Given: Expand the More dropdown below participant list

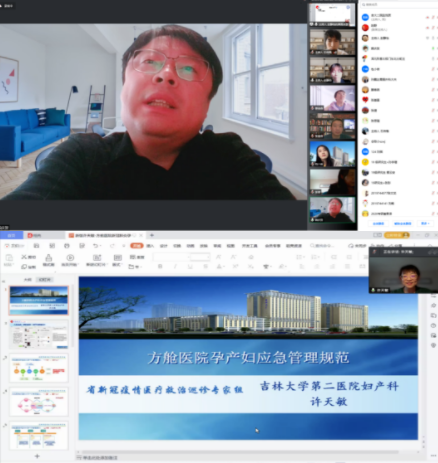Looking at the screenshot, I should (x=425, y=223).
